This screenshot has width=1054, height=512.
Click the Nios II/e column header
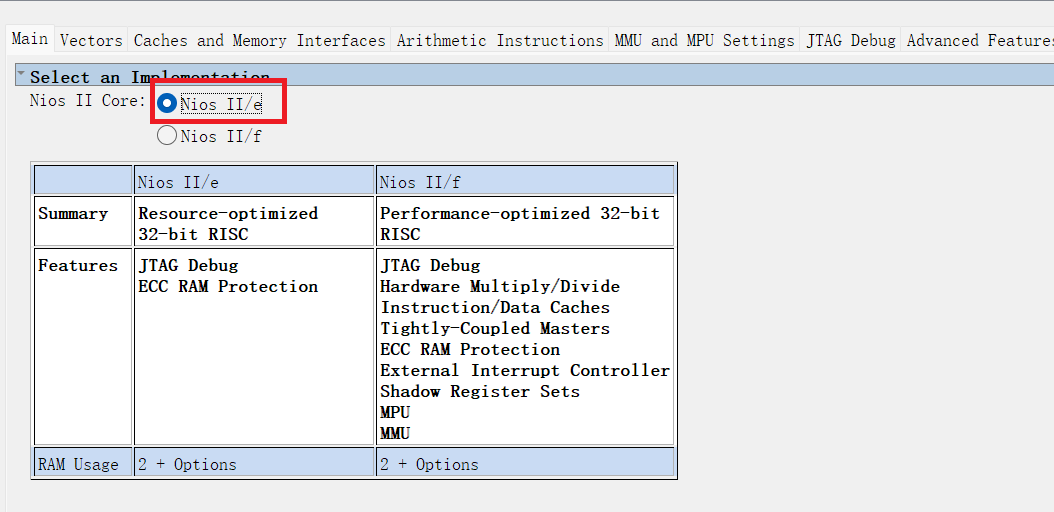point(254,181)
